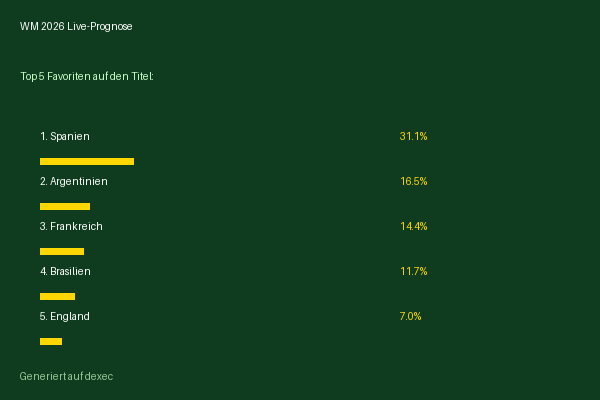Select the 5. England entry
The width and height of the screenshot is (600, 400).
coord(65,317)
